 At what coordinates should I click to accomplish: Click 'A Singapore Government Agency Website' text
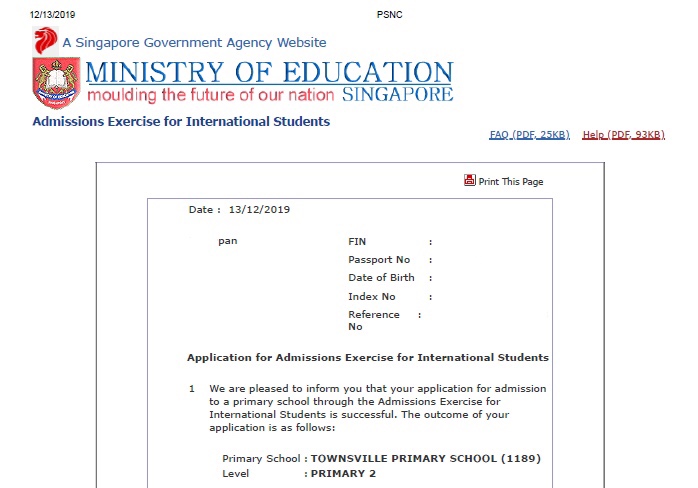(194, 43)
